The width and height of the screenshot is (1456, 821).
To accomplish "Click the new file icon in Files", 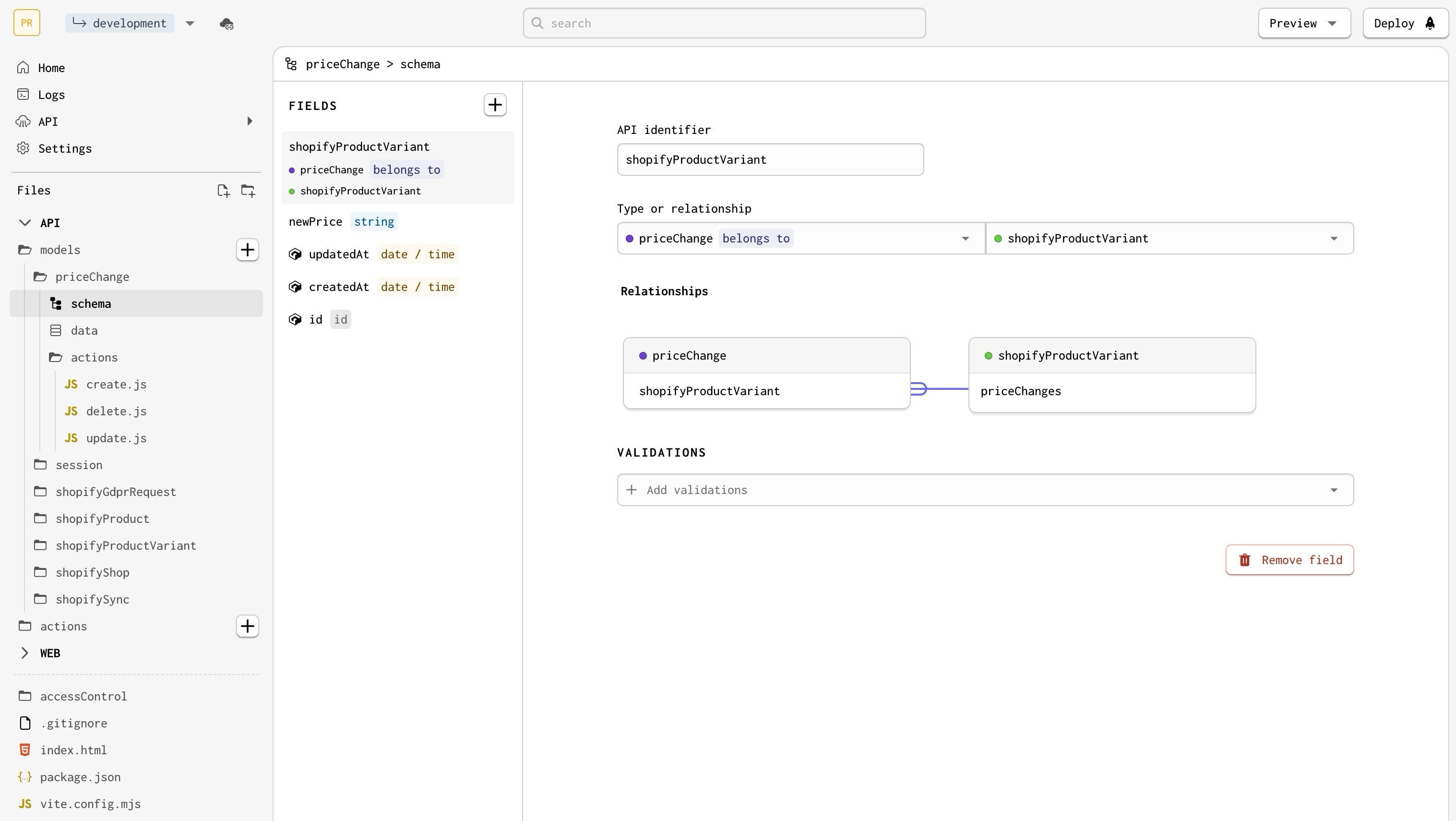I will pos(223,191).
